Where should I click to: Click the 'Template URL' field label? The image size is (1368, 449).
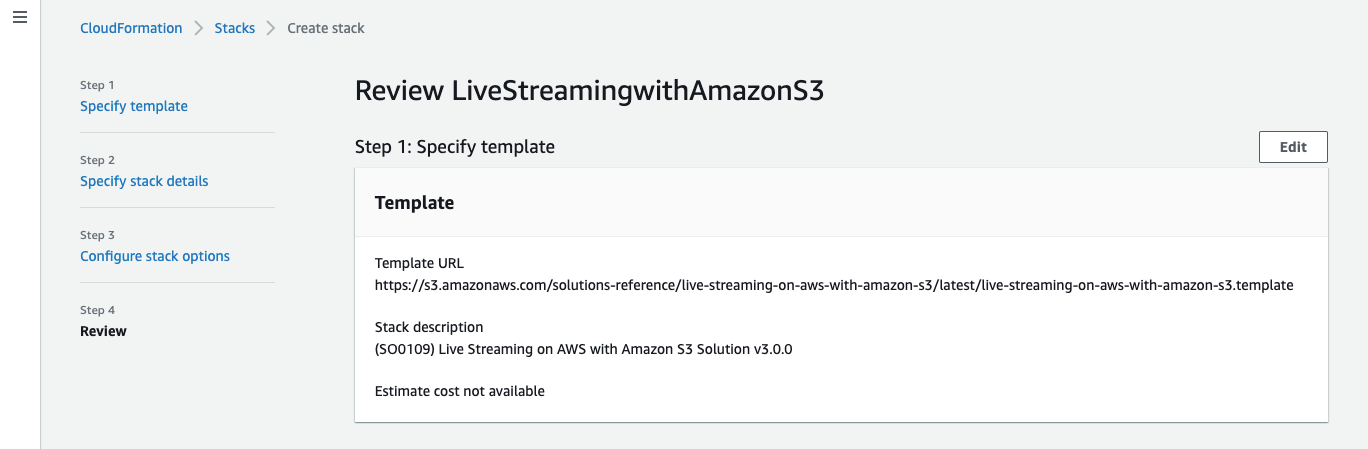419,263
